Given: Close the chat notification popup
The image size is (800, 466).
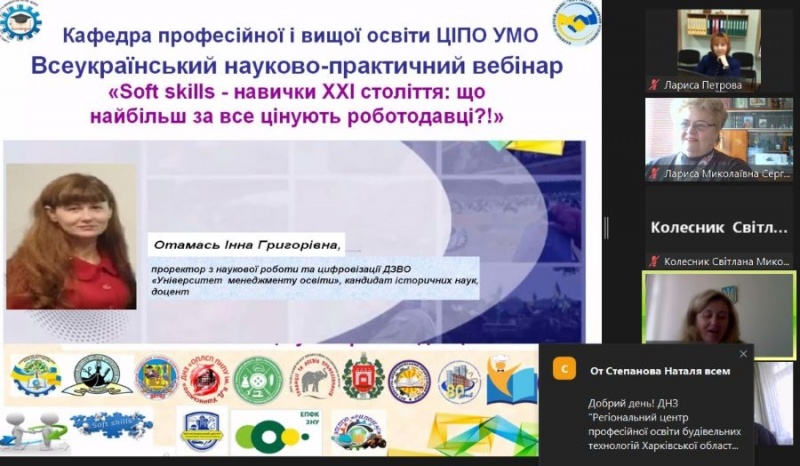Looking at the screenshot, I should (x=743, y=354).
